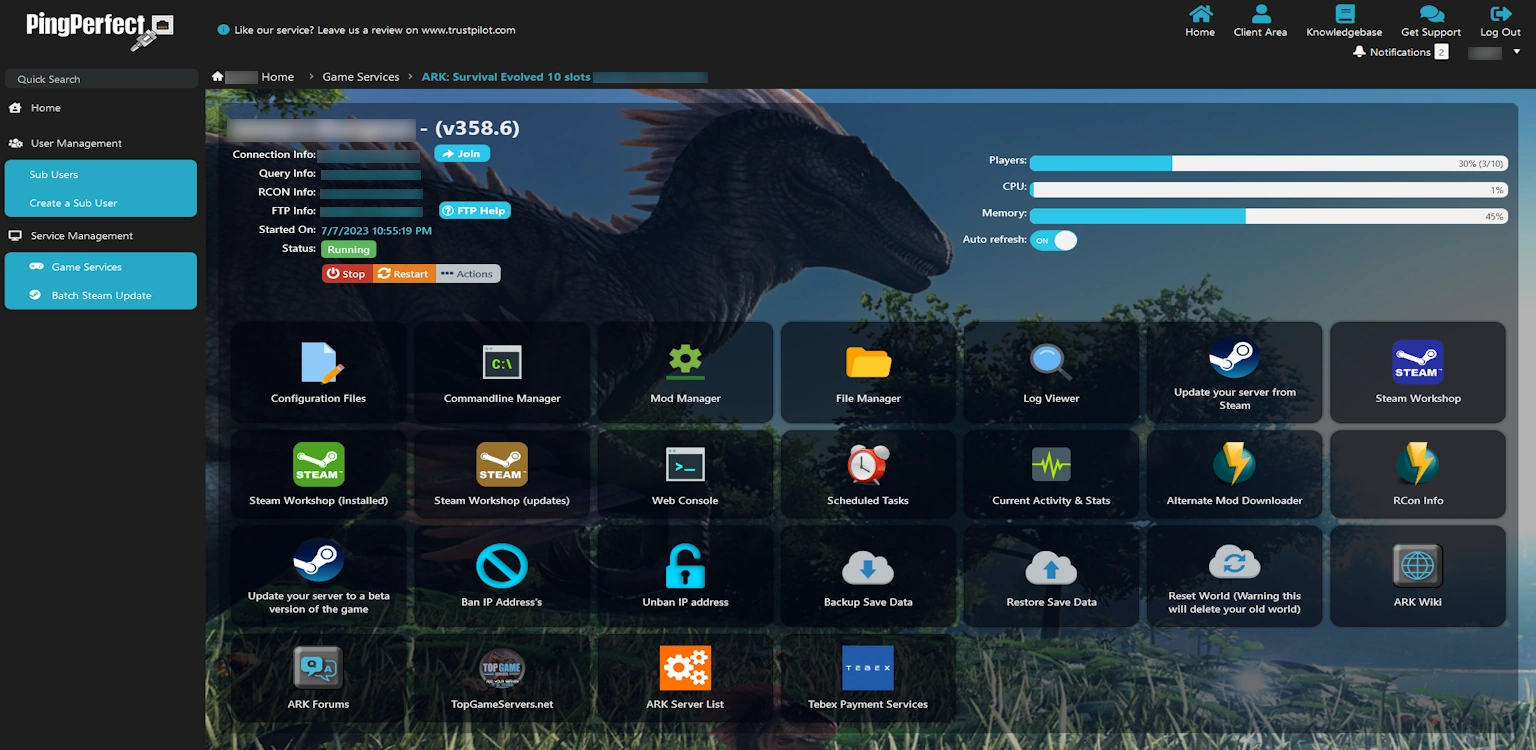1536x750 pixels.
Task: Select Game Services in the sidebar
Action: [x=87, y=267]
